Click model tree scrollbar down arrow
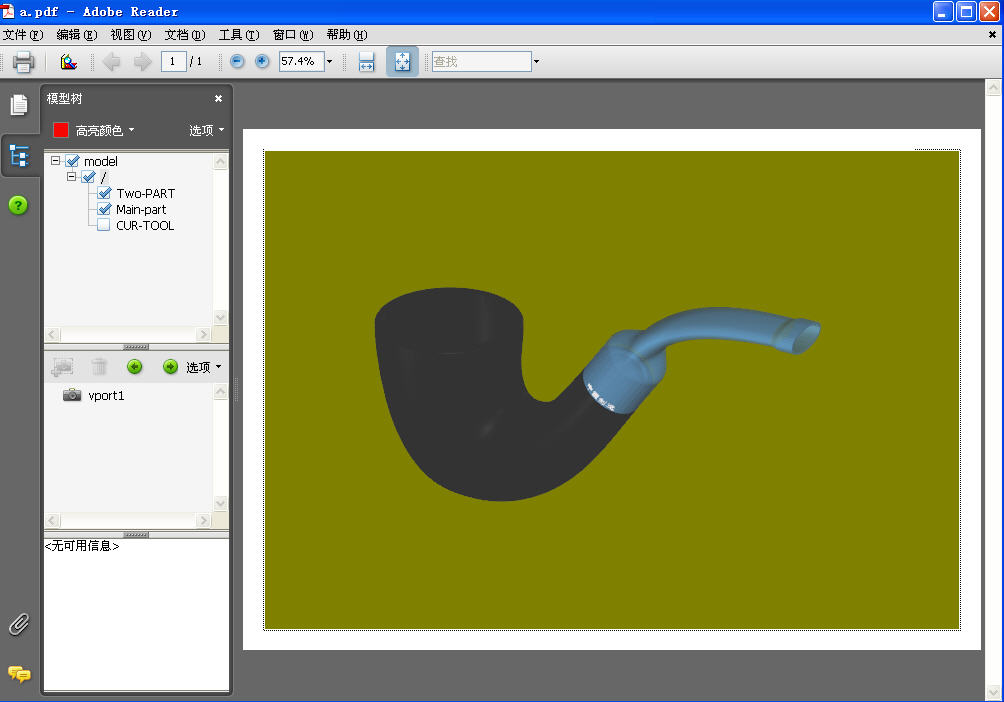Viewport: 1004px width, 702px height. [x=220, y=318]
